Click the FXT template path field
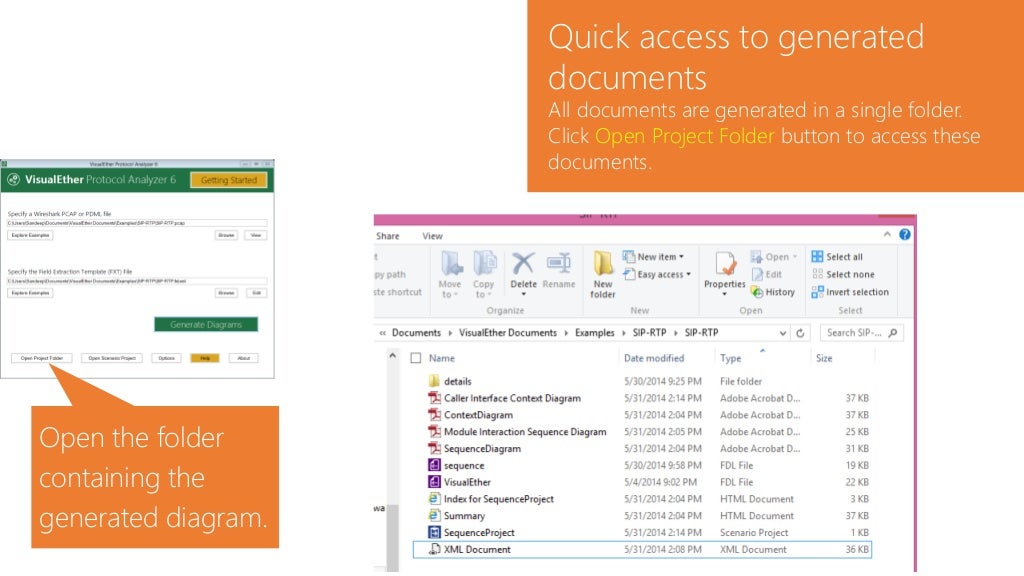 pyautogui.click(x=137, y=281)
